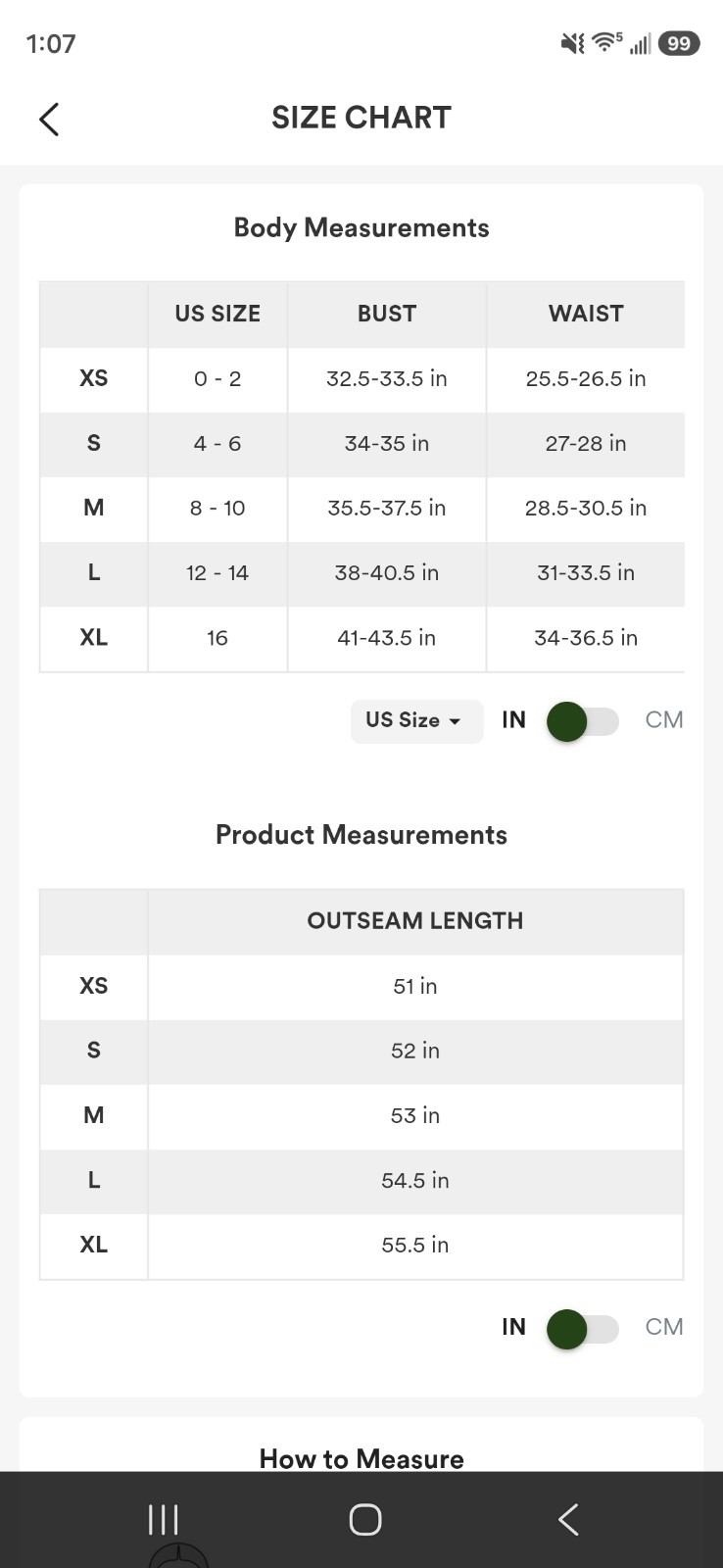Select CM label under Body Measurements table
This screenshot has height=1568, width=723.
tap(664, 720)
